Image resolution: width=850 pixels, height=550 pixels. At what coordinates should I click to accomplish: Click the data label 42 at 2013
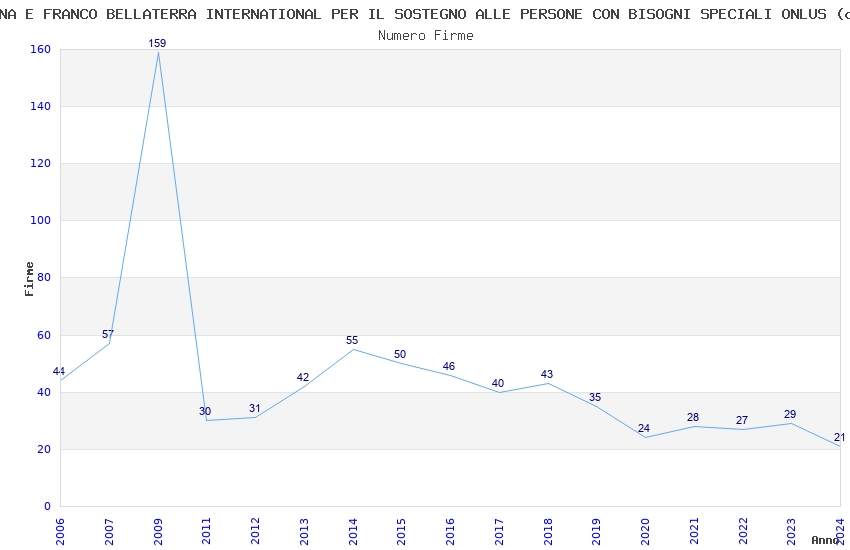[x=303, y=377]
